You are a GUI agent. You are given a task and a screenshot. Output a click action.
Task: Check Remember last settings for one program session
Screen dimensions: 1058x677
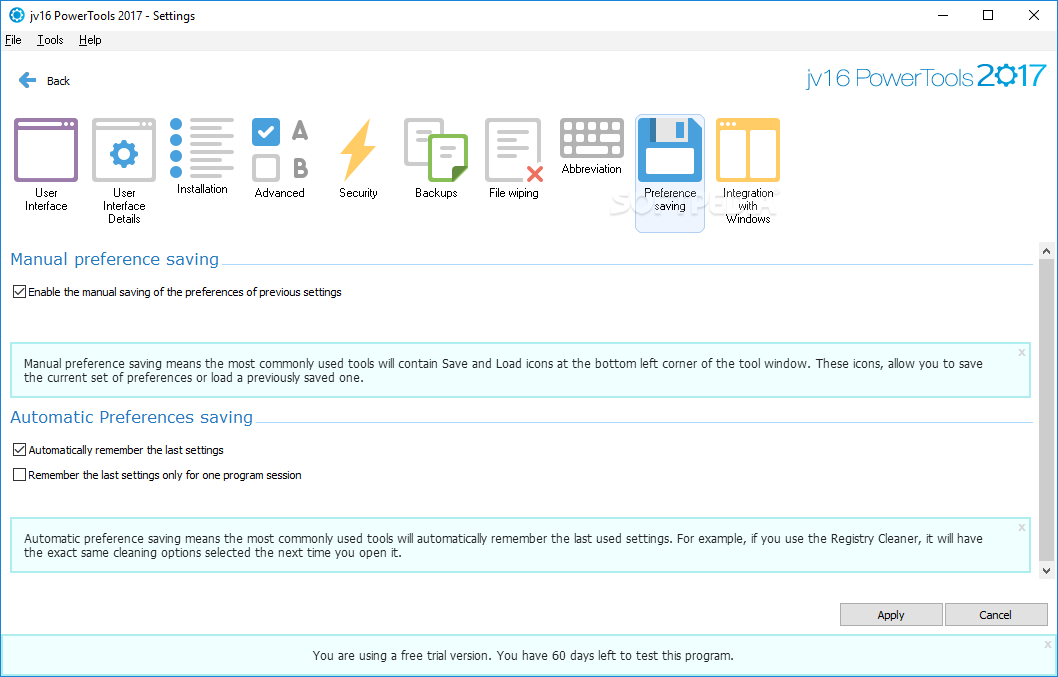point(20,475)
